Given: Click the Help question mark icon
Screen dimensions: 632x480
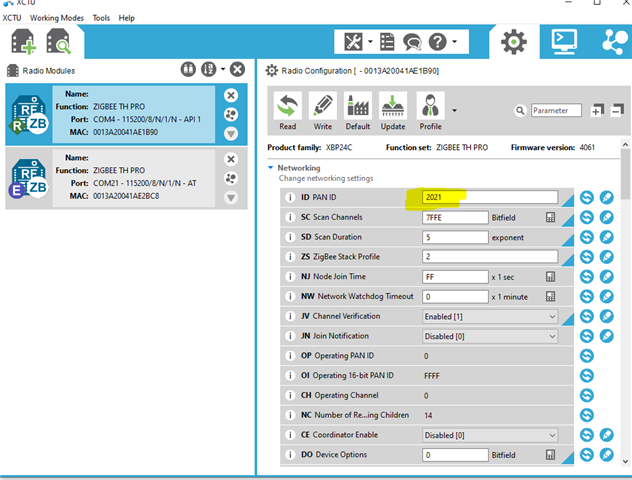Looking at the screenshot, I should (438, 42).
